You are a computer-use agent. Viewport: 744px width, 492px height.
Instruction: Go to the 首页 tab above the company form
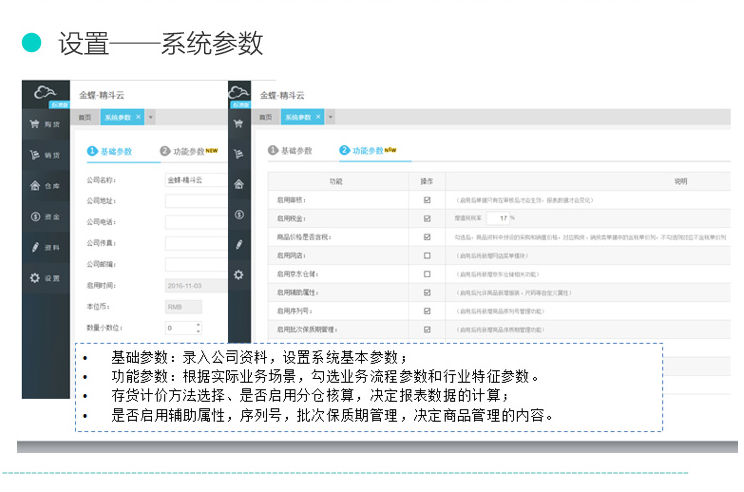click(84, 117)
